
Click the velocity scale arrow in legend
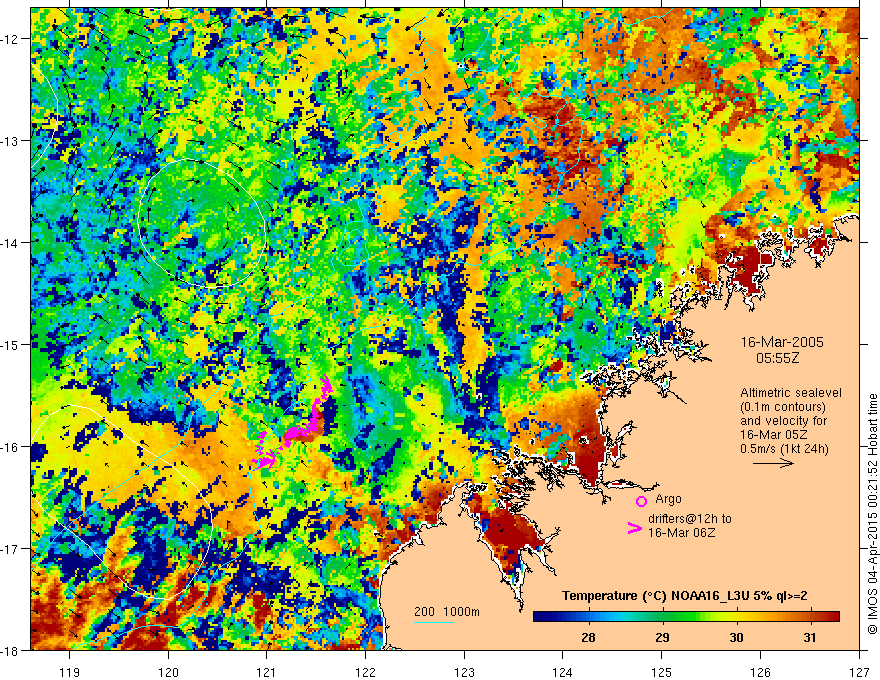pyautogui.click(x=773, y=463)
